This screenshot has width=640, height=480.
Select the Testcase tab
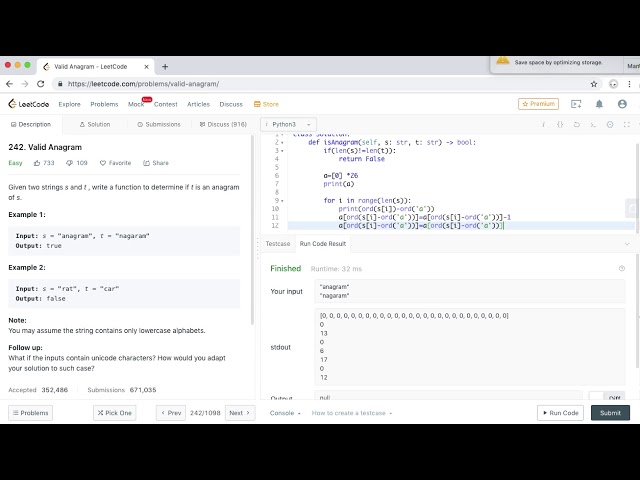coord(278,244)
